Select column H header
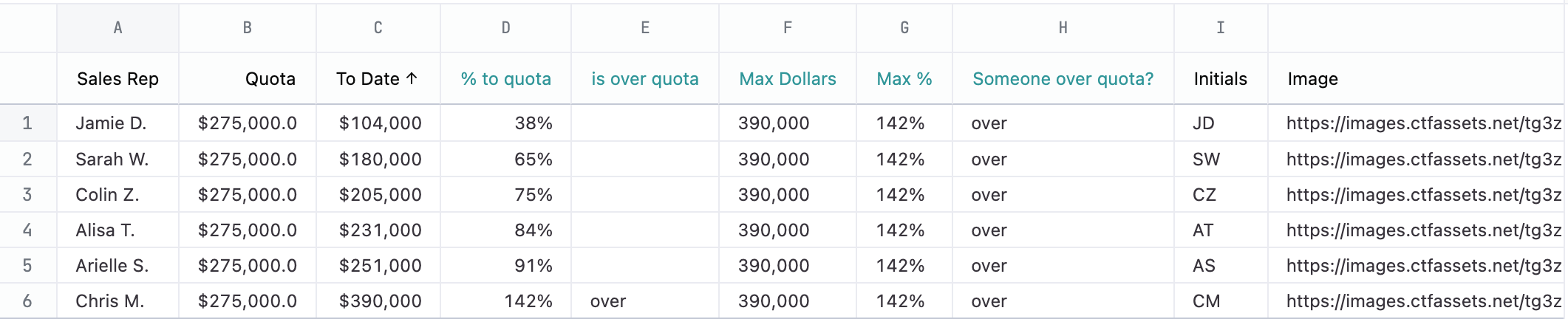Screen dimensions: 1568x319 1063,28
